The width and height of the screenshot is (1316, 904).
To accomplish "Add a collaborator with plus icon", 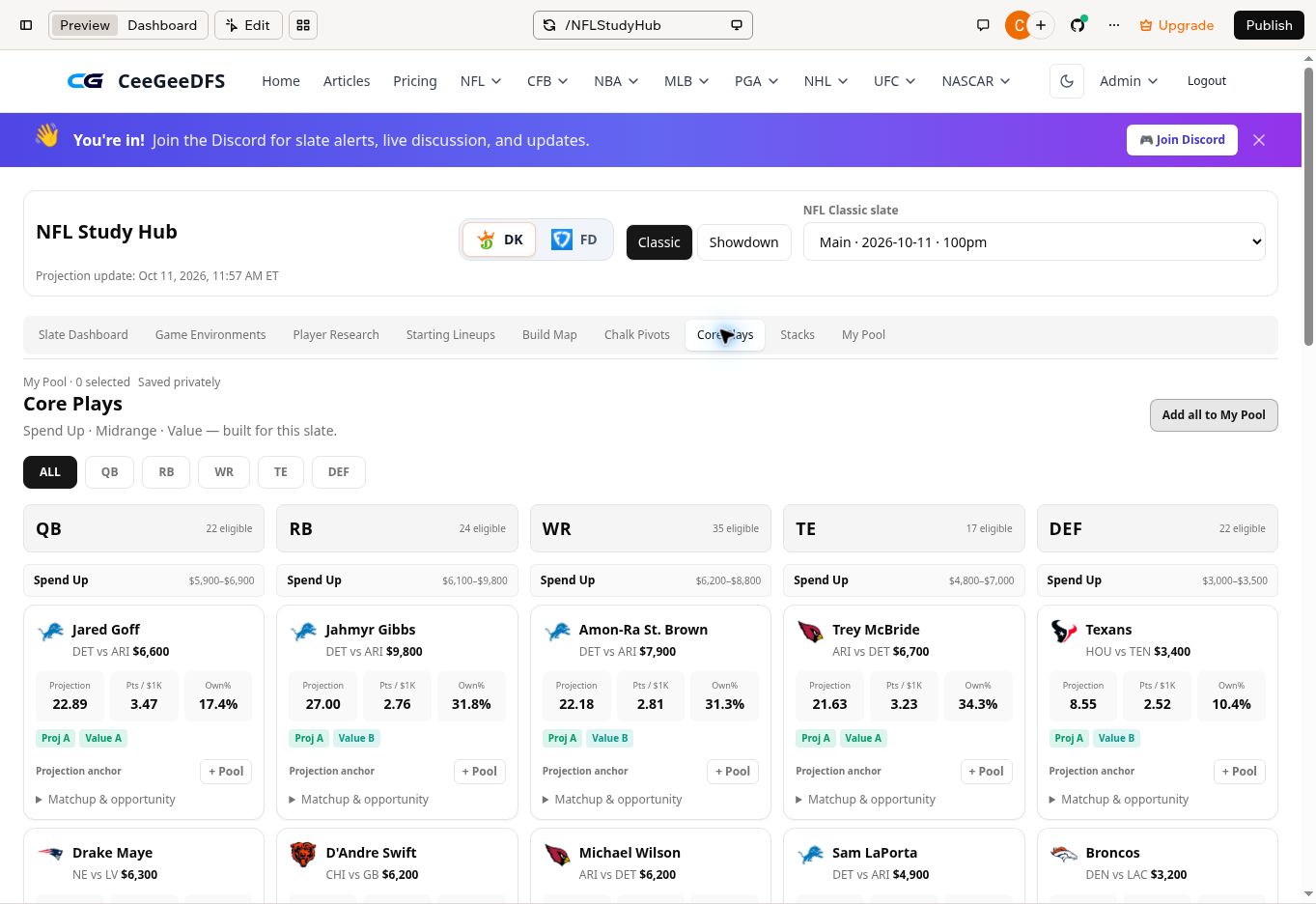I will (x=1041, y=25).
